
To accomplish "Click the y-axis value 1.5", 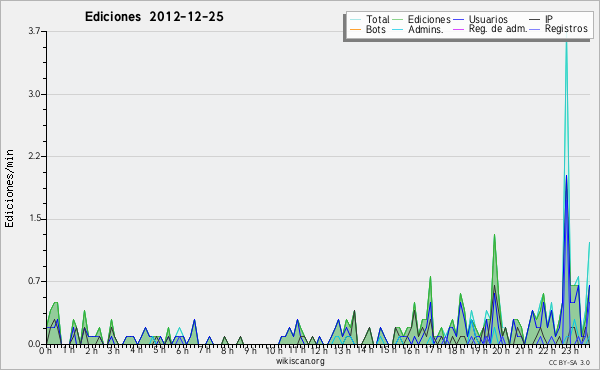I will click(x=34, y=219).
